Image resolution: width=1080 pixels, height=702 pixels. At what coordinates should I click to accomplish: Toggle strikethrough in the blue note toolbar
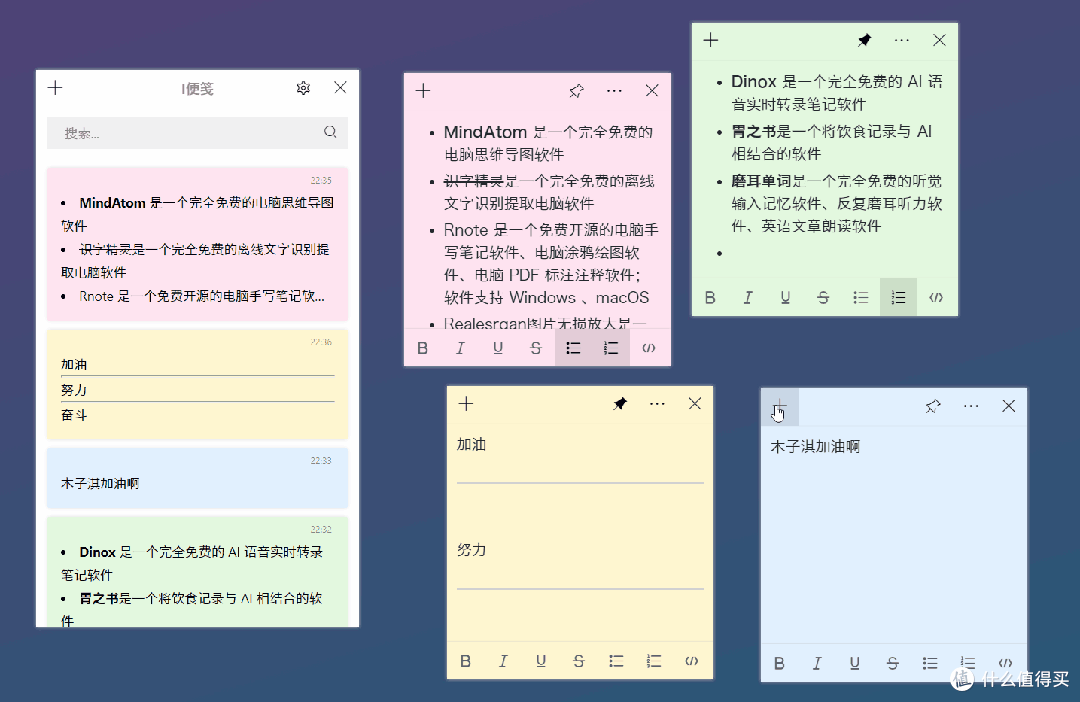click(x=892, y=663)
